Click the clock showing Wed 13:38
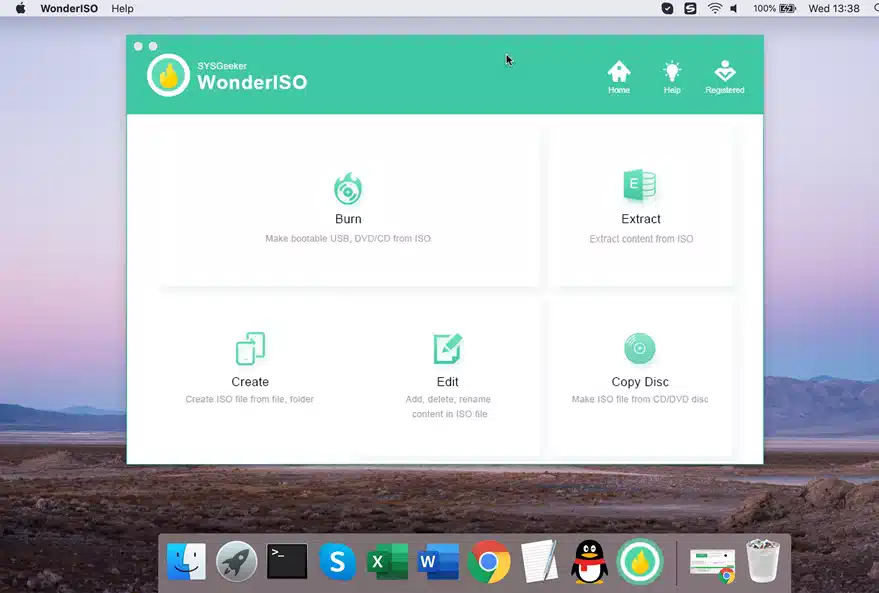The image size is (879, 593). (834, 8)
